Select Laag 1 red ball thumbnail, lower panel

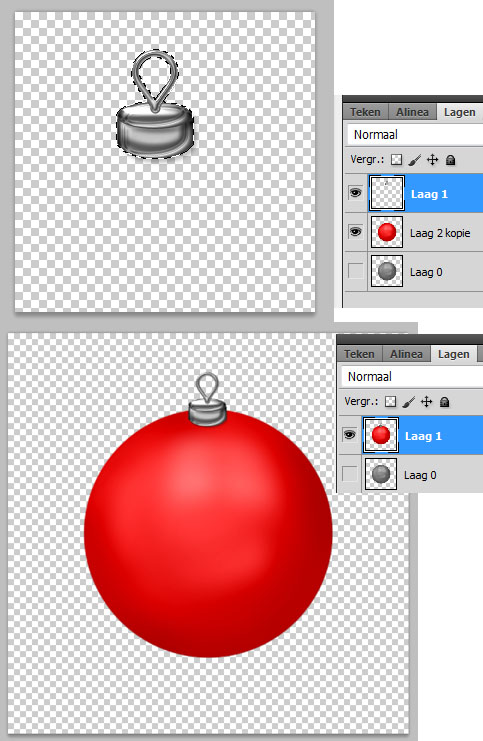(x=380, y=435)
